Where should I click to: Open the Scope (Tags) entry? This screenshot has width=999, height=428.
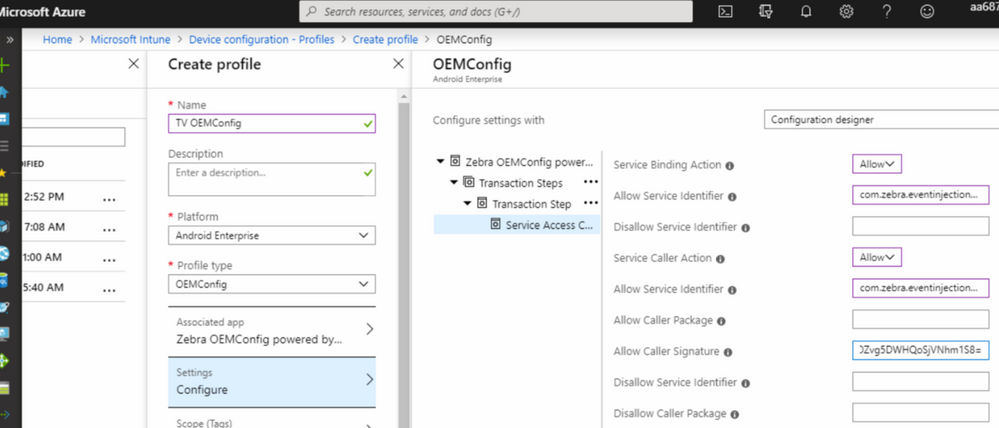point(272,418)
